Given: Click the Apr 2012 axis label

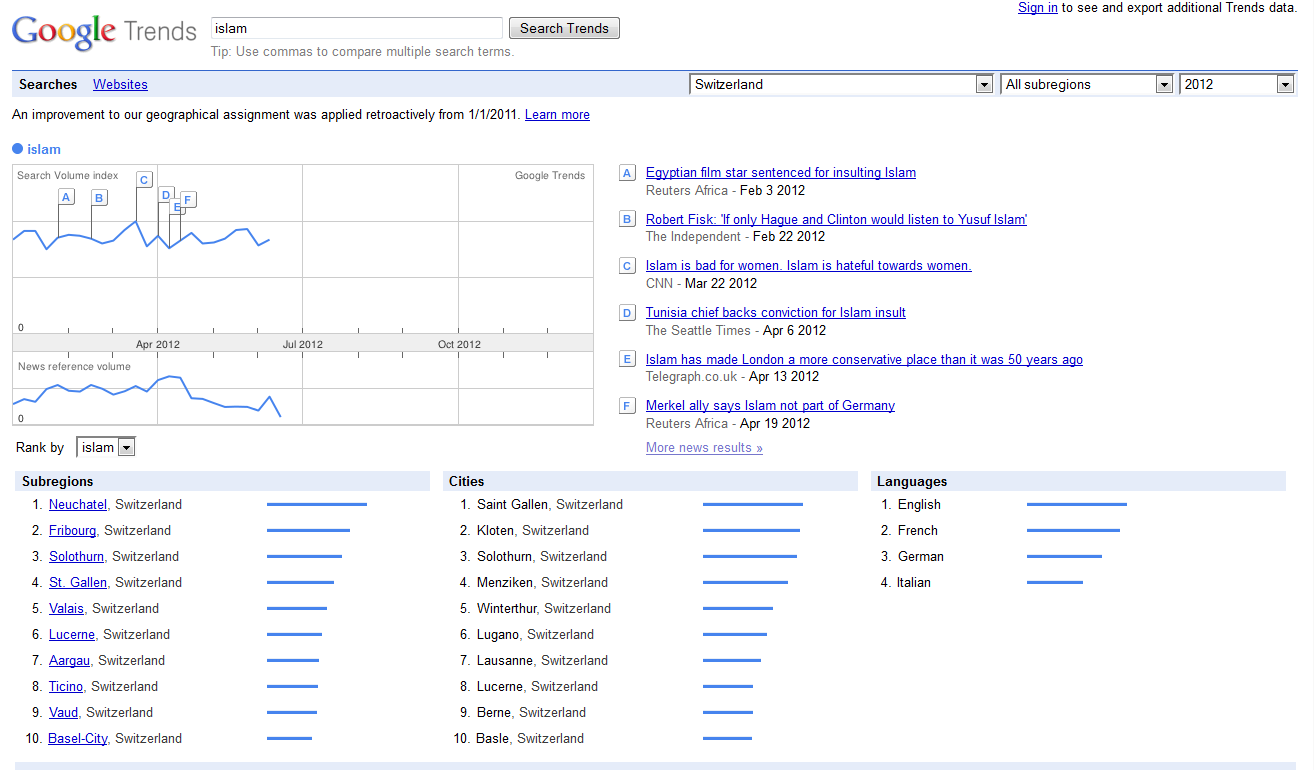Looking at the screenshot, I should tap(158, 344).
